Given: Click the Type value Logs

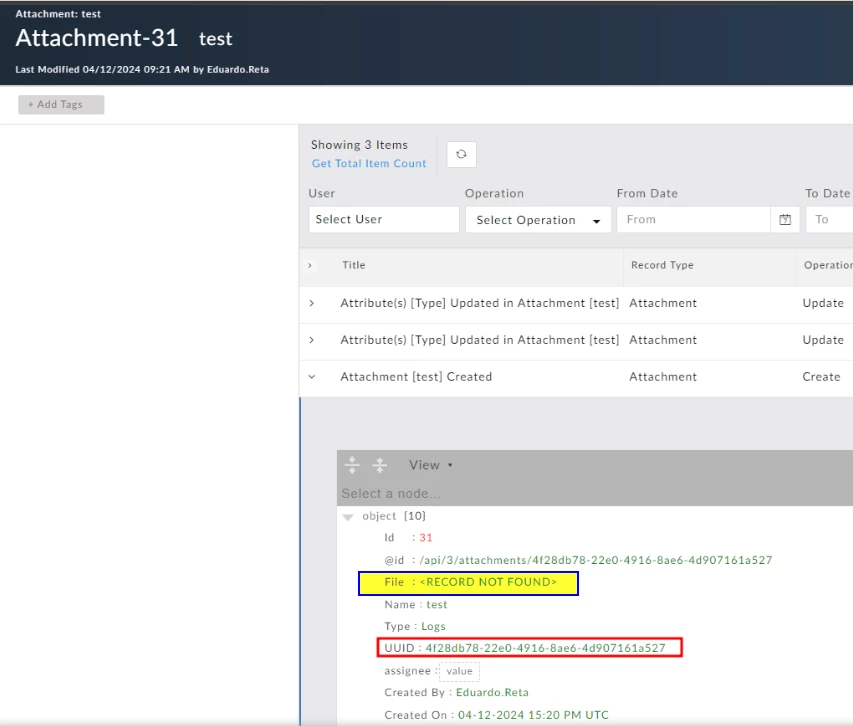Looking at the screenshot, I should [433, 626].
